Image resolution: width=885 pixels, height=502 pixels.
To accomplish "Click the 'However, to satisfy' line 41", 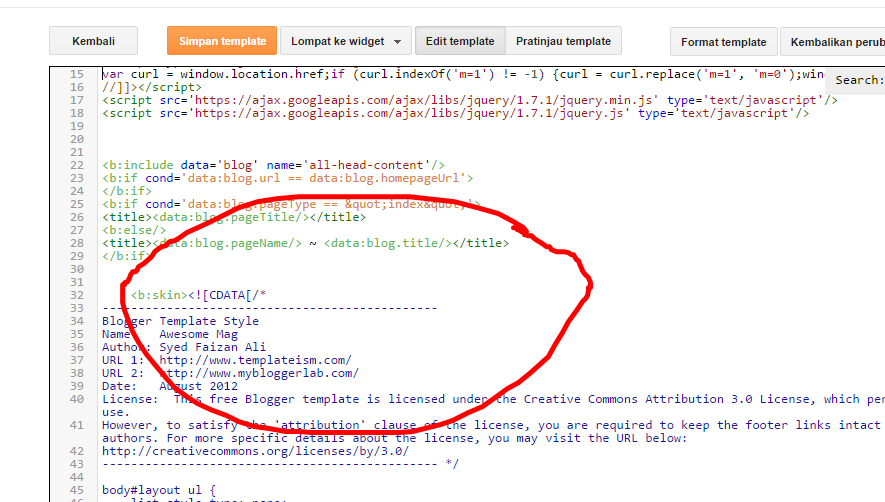I will [x=493, y=431].
